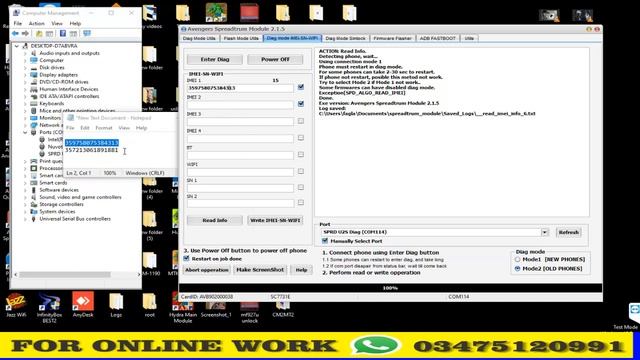
Task: Expand Human Interface Devices node
Action: (25, 89)
